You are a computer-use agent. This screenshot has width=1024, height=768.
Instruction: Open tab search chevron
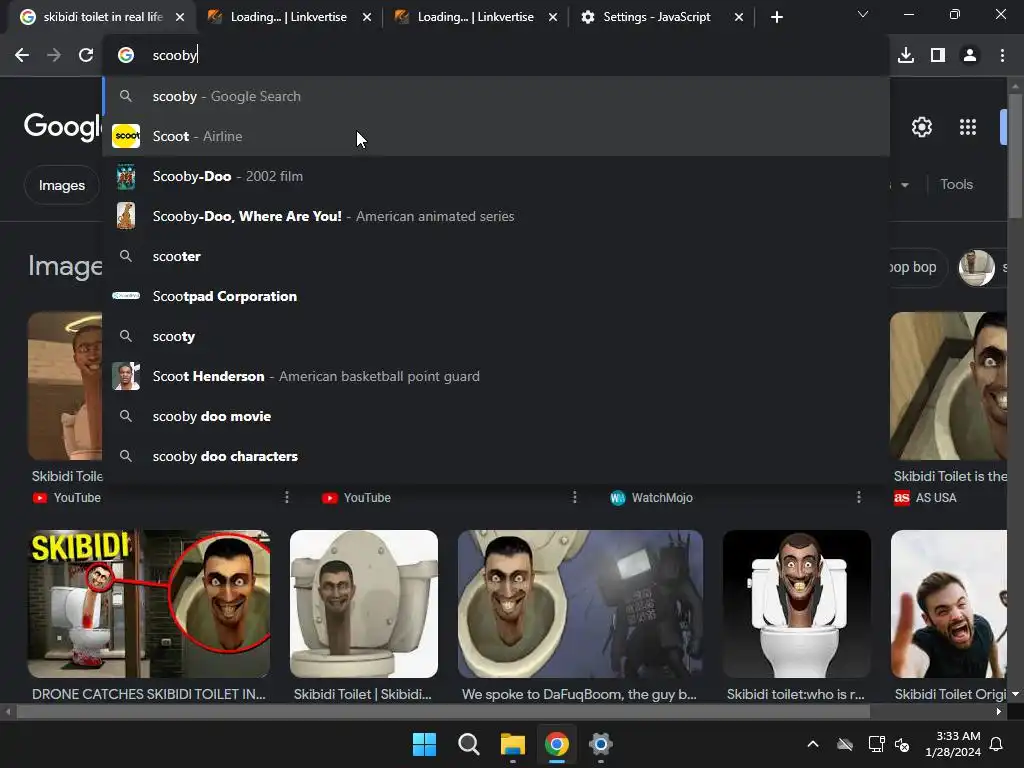[863, 14]
